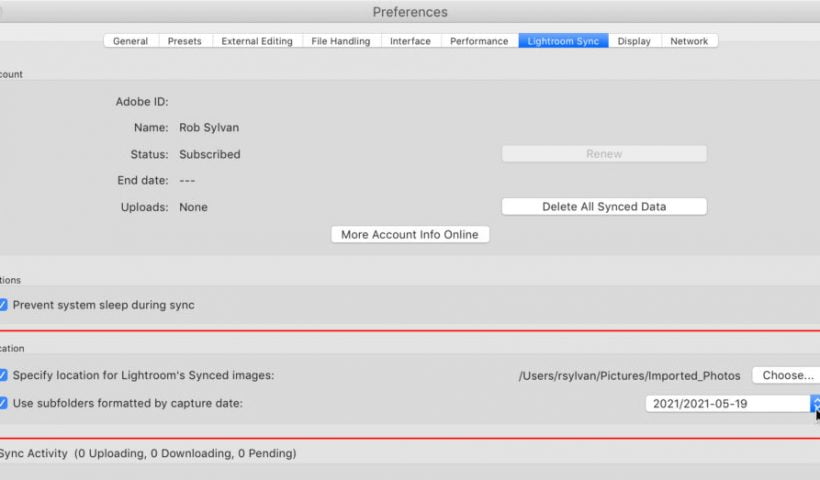Uncheck Specify location for Lightroom's Synced images
820x480 pixels.
[x=3, y=375]
